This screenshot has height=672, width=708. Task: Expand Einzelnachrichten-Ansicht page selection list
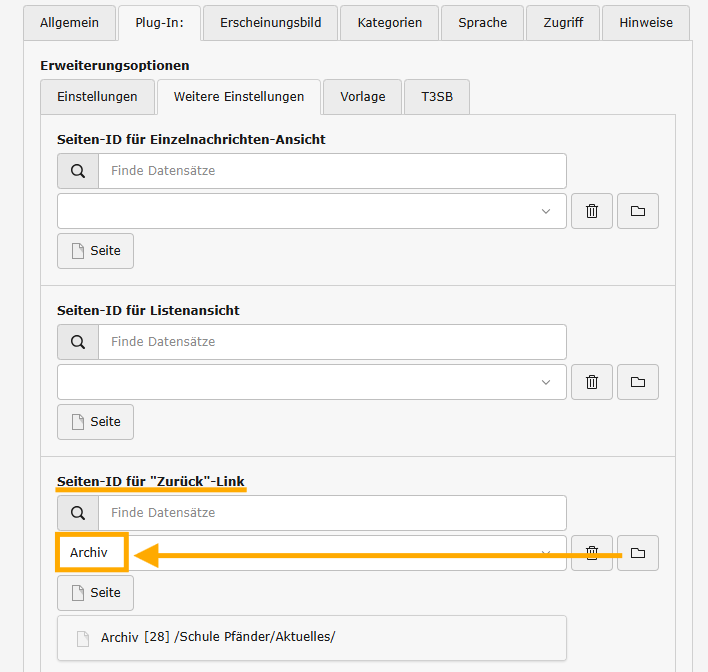point(311,211)
